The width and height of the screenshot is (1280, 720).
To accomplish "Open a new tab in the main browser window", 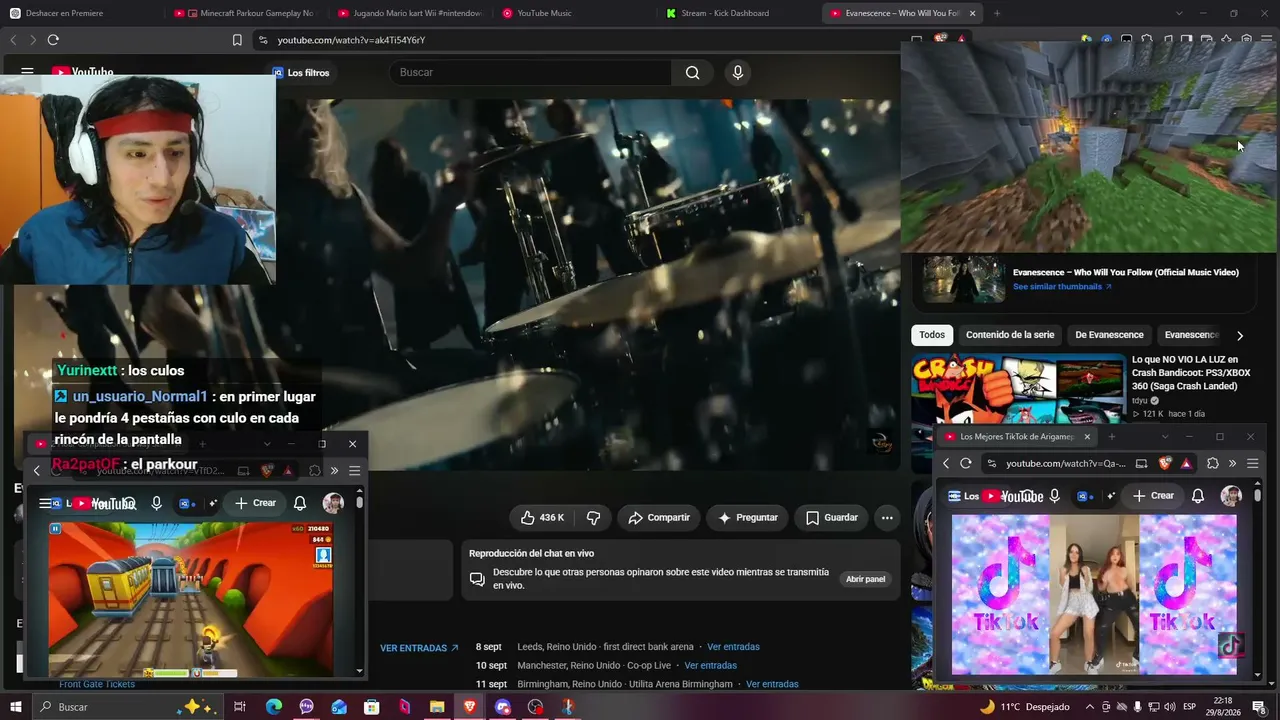I will (x=996, y=13).
